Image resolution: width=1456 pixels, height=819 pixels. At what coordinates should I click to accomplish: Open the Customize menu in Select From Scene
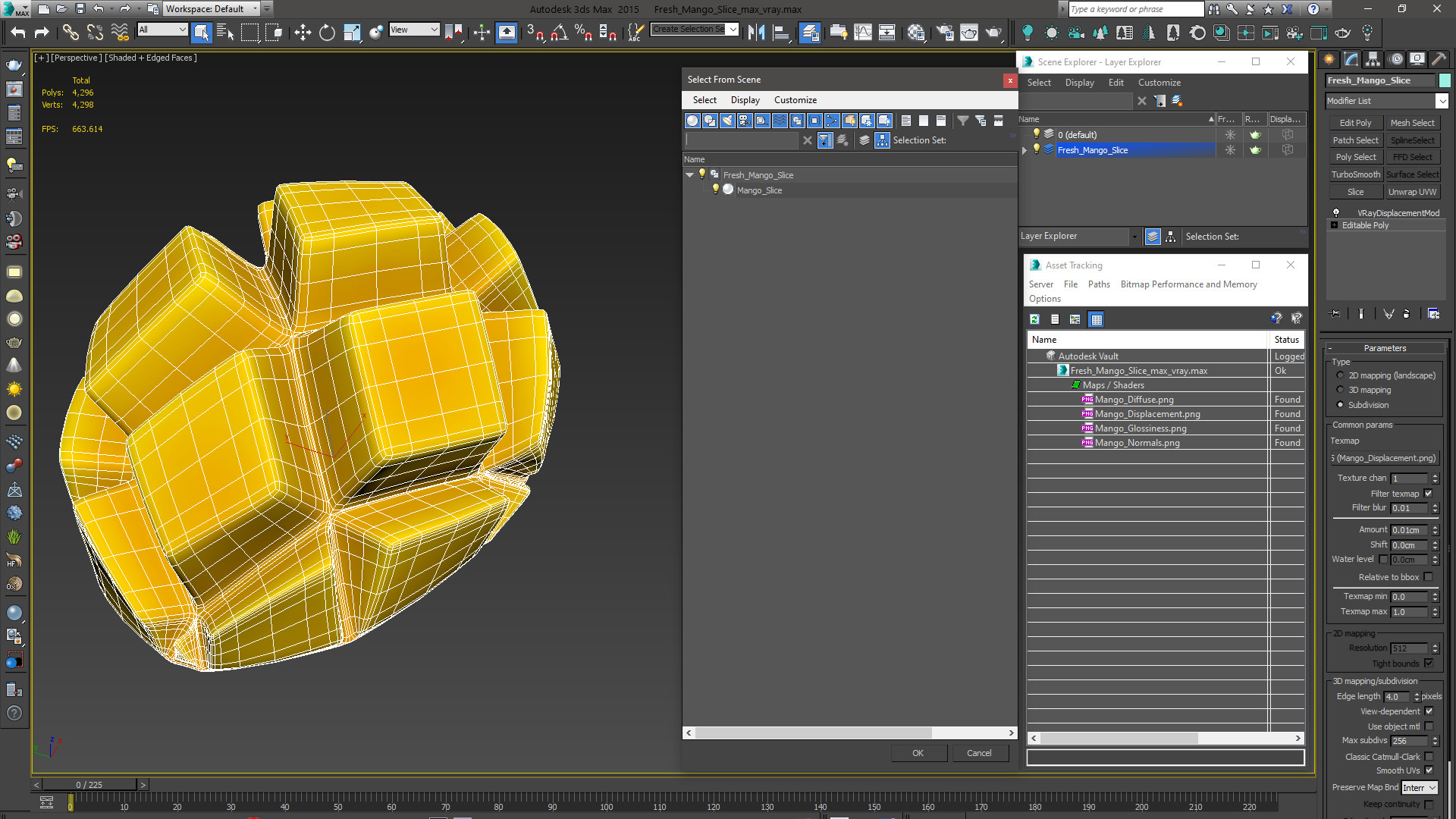[x=795, y=100]
